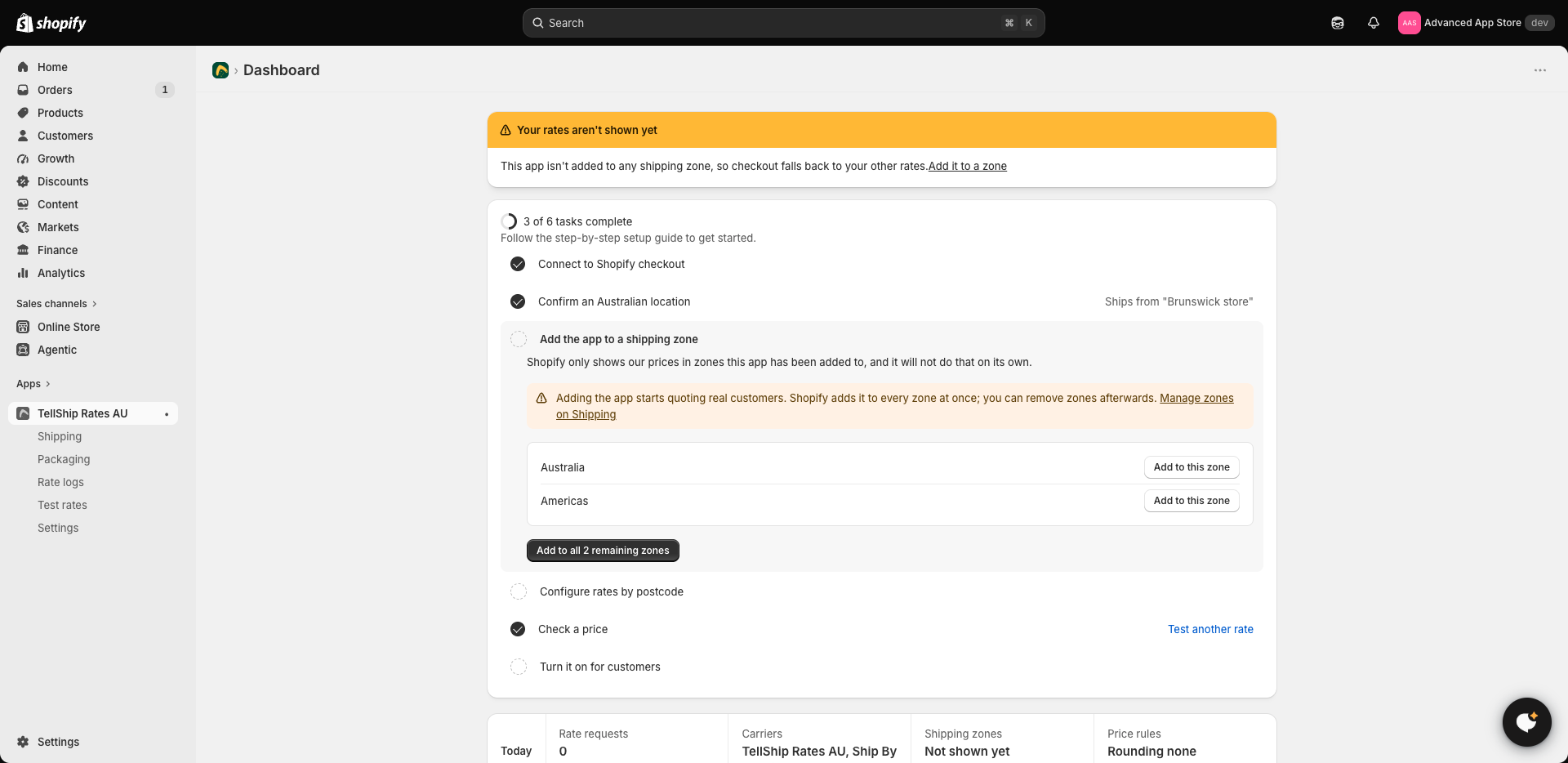Click the Markets globe icon
Viewport: 1568px width, 763px height.
[x=23, y=227]
